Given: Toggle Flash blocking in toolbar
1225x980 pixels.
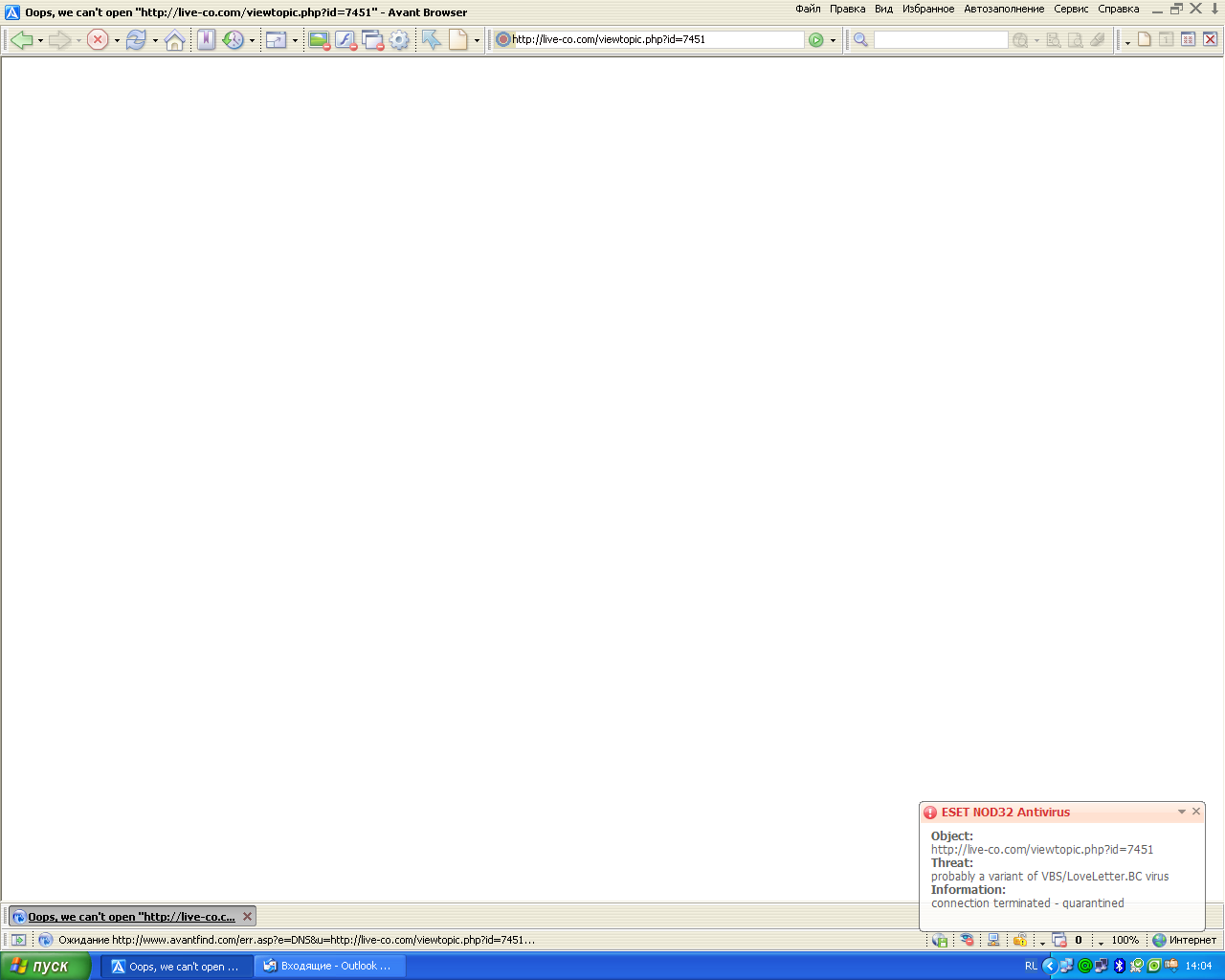Looking at the screenshot, I should click(345, 40).
